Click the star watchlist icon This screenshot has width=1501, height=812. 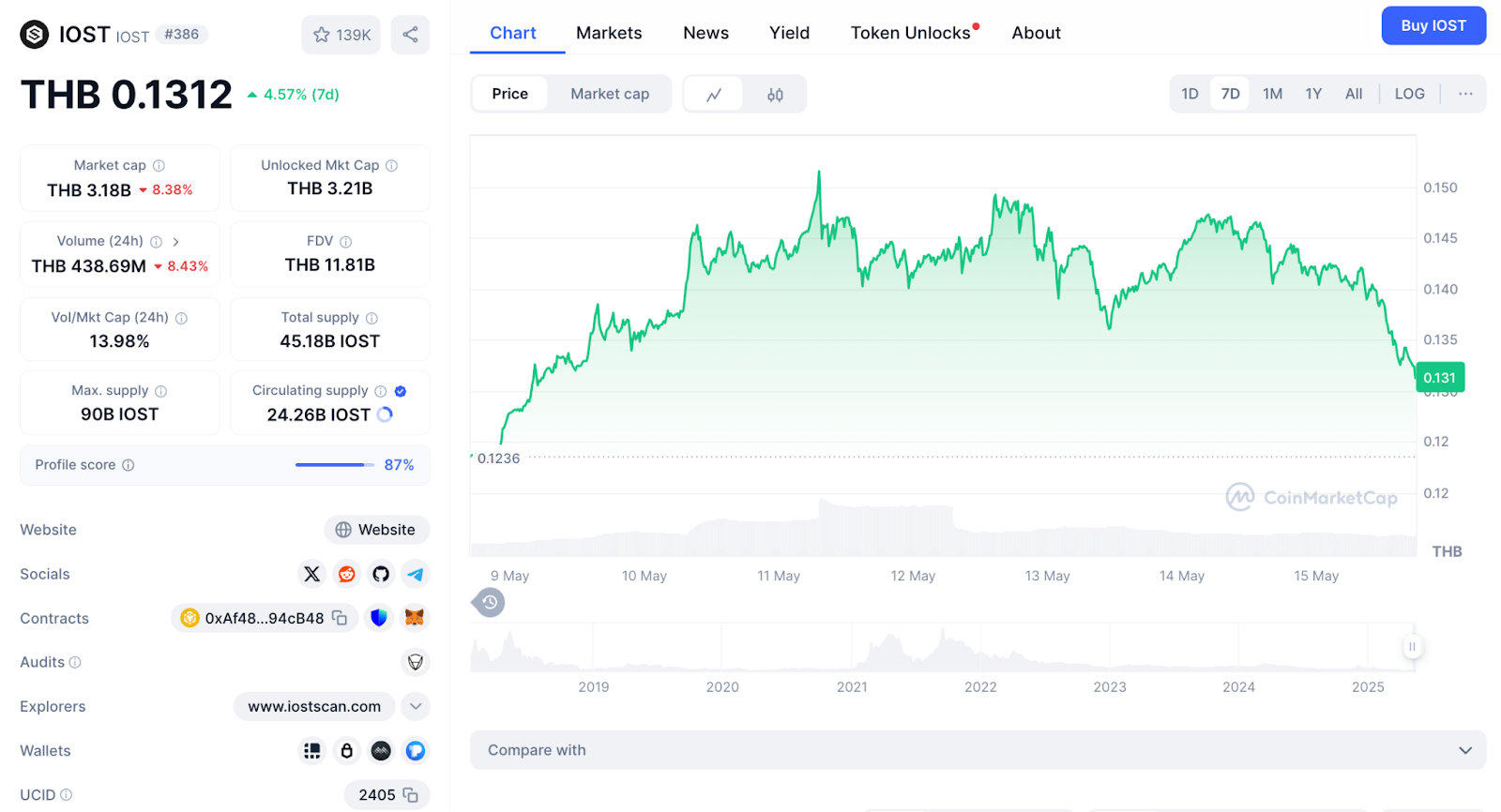click(322, 35)
